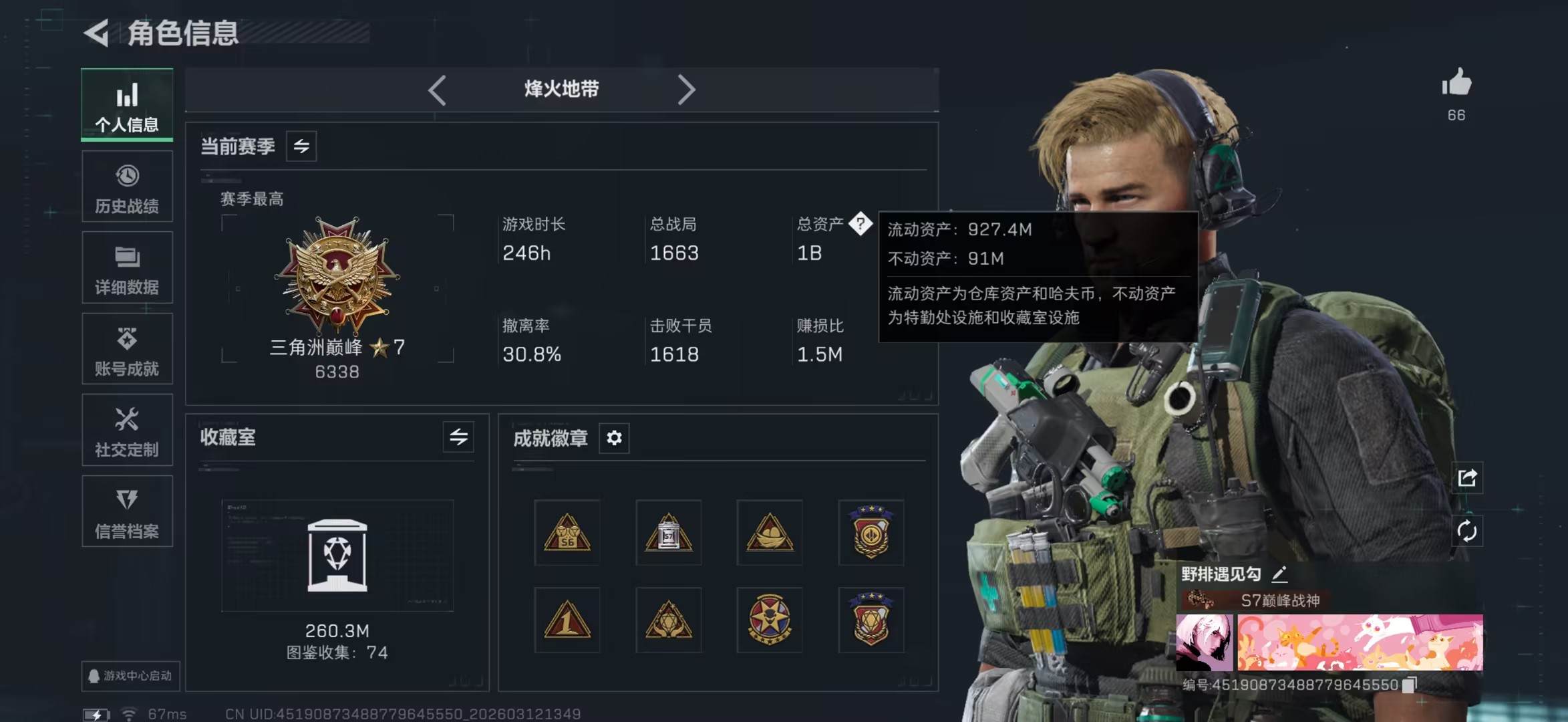
Task: Go back using the arrow beside 角色信息
Action: [97, 33]
